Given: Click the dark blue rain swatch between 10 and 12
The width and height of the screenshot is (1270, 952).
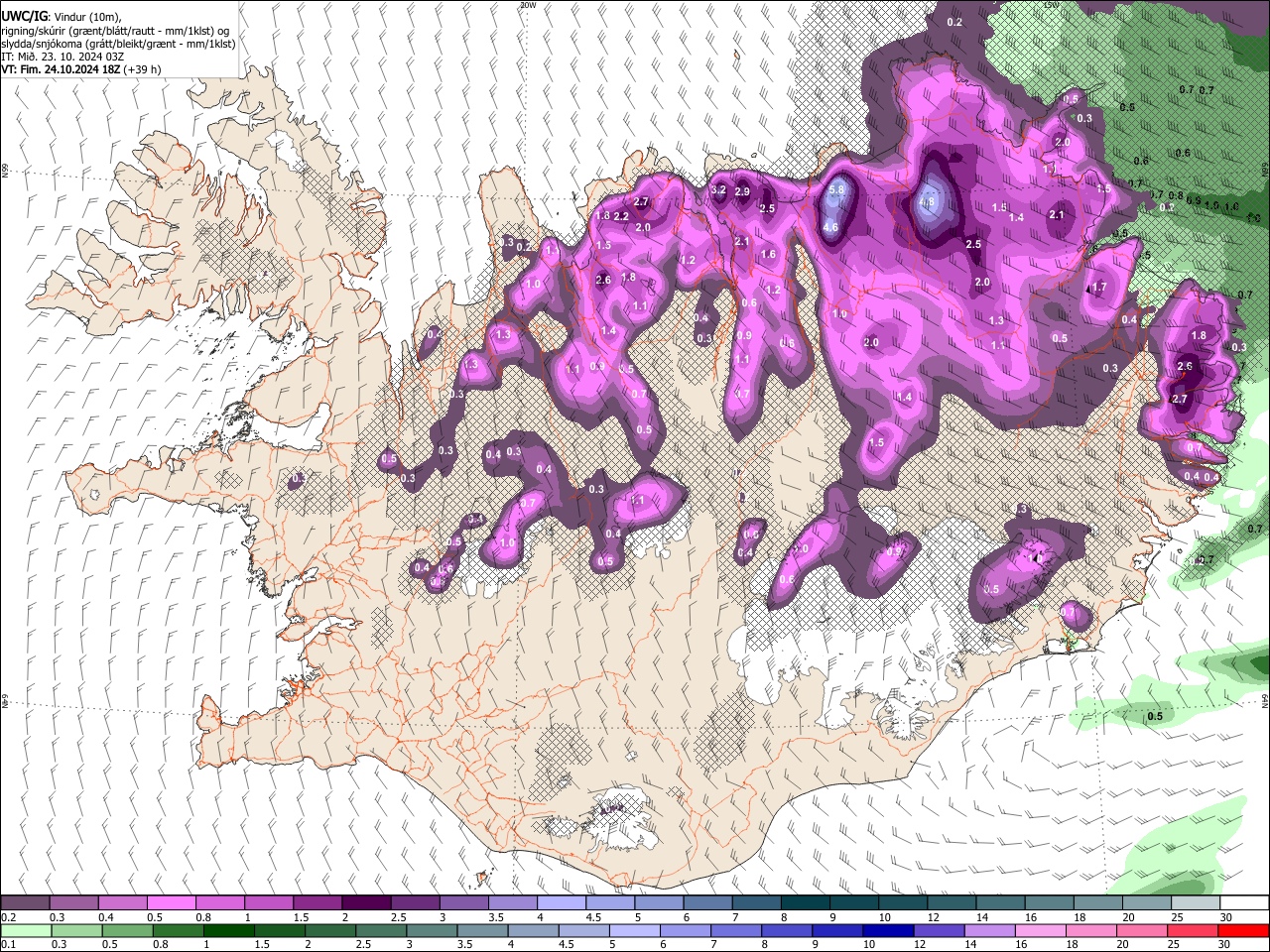Looking at the screenshot, I should 888,930.
